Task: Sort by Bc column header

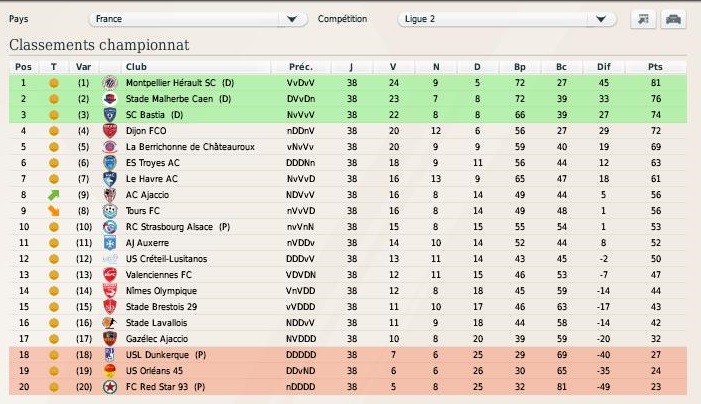Action: (562, 67)
